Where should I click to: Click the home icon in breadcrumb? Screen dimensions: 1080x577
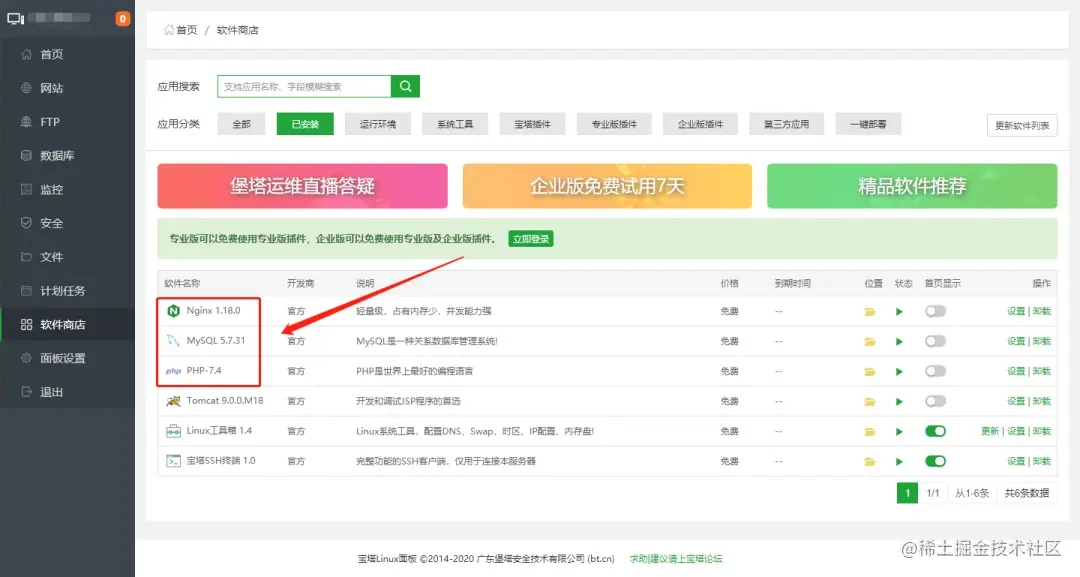tap(169, 30)
